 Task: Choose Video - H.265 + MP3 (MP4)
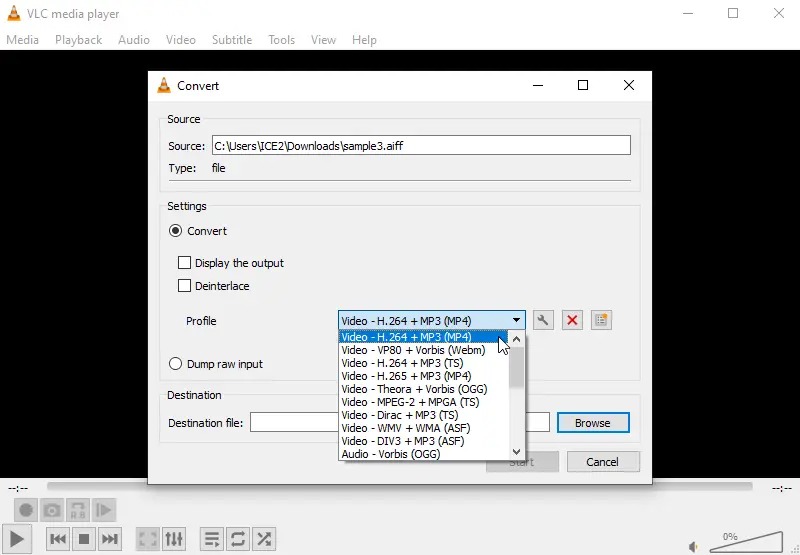click(x=423, y=376)
